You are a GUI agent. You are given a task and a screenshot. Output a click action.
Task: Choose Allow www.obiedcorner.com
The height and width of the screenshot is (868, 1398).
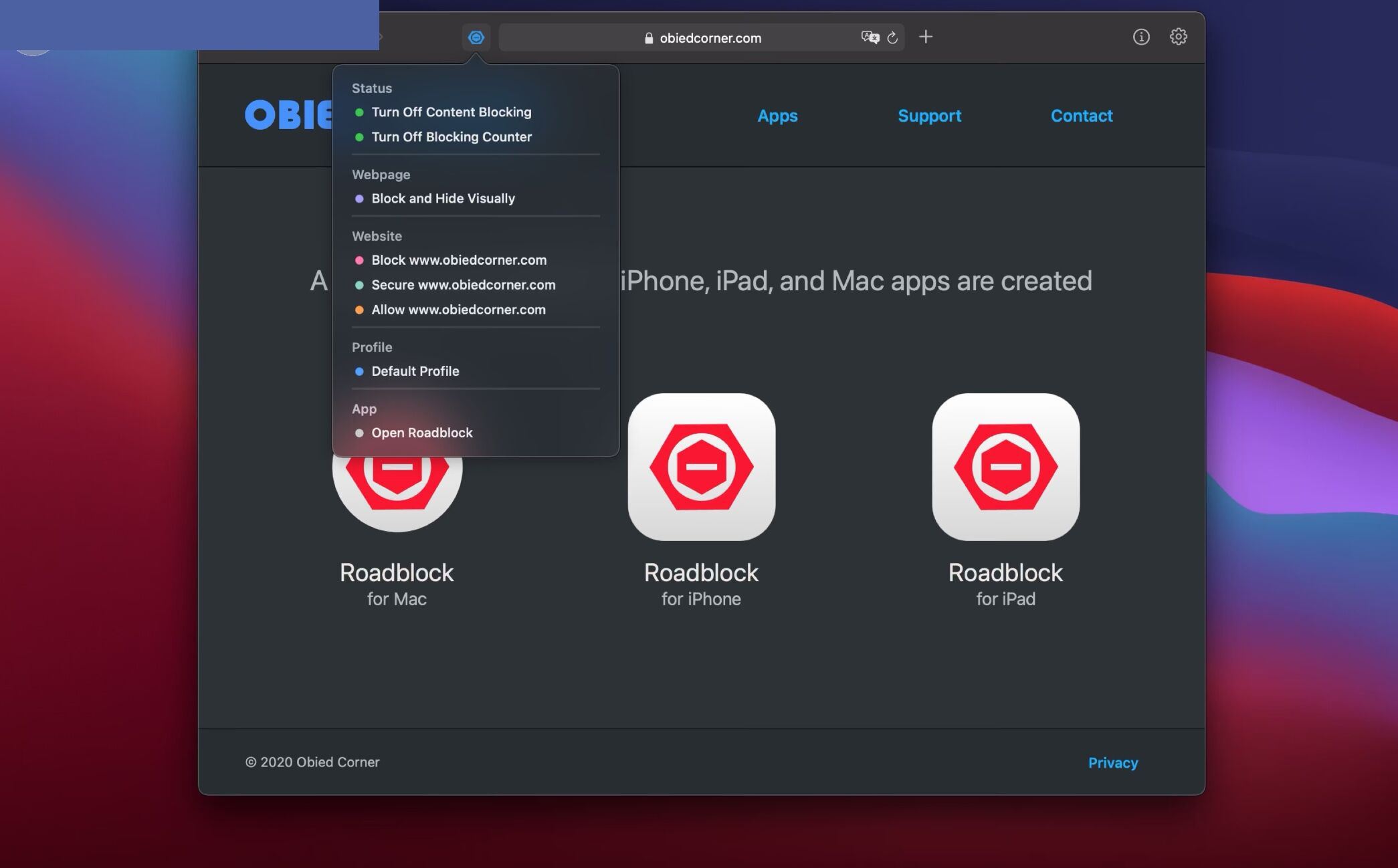point(458,310)
